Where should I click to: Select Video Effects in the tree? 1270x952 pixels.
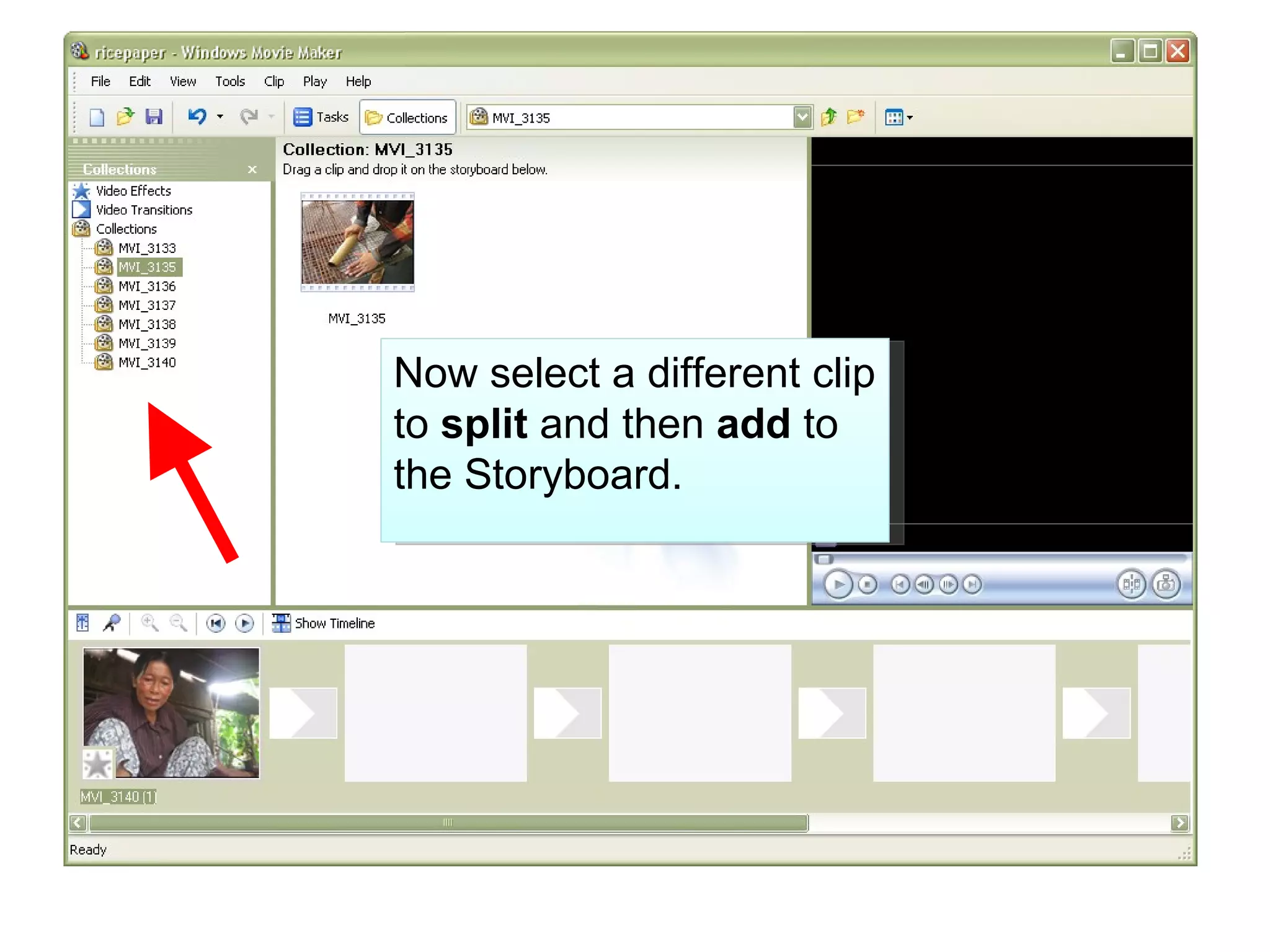[133, 191]
